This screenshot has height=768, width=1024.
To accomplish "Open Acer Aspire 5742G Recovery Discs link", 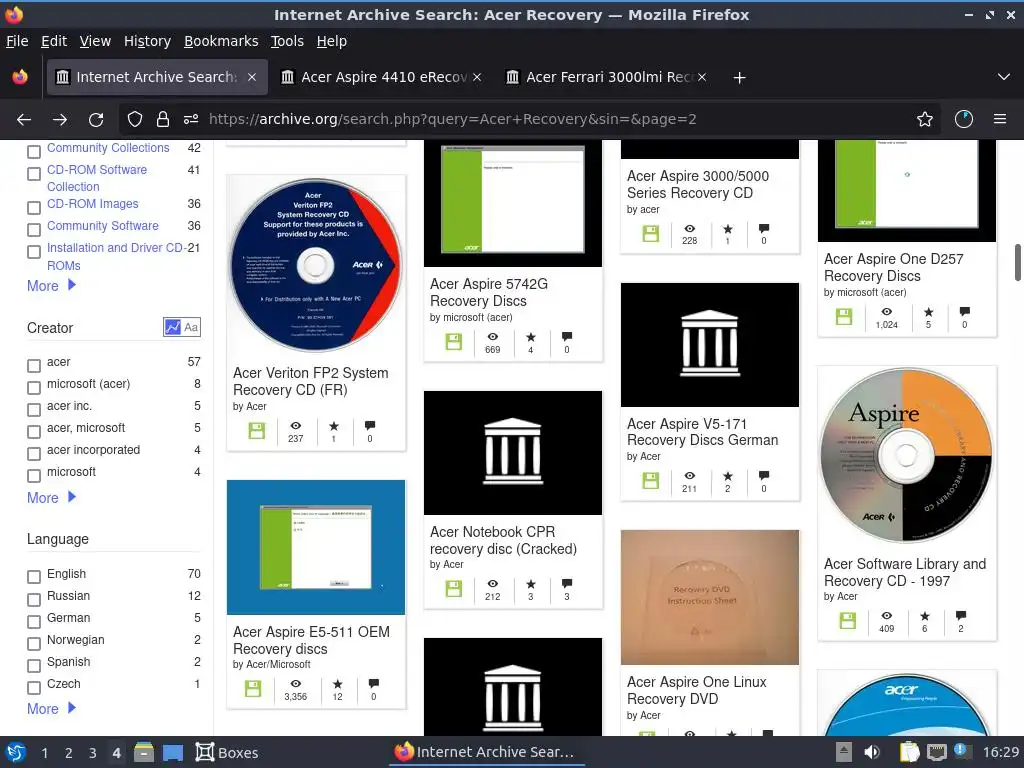I will click(488, 293).
